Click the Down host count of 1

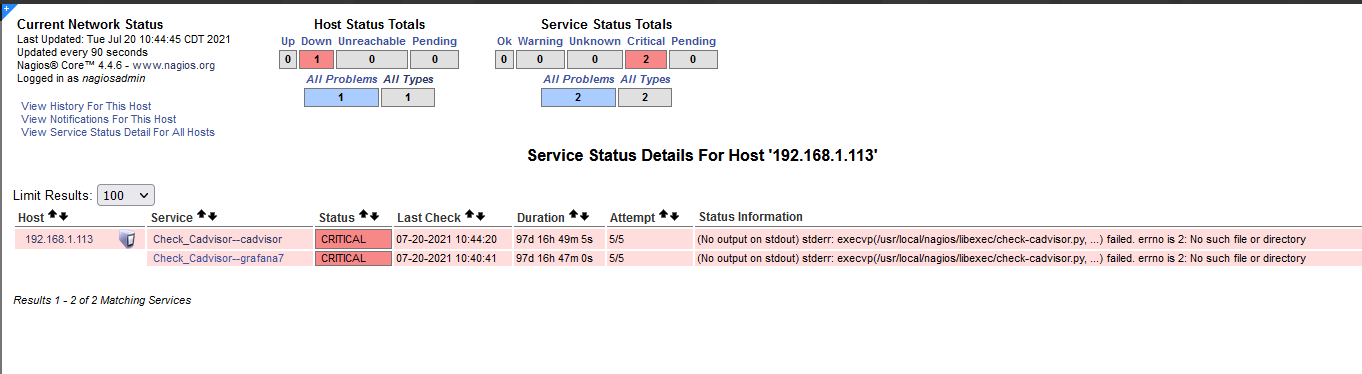click(x=316, y=60)
